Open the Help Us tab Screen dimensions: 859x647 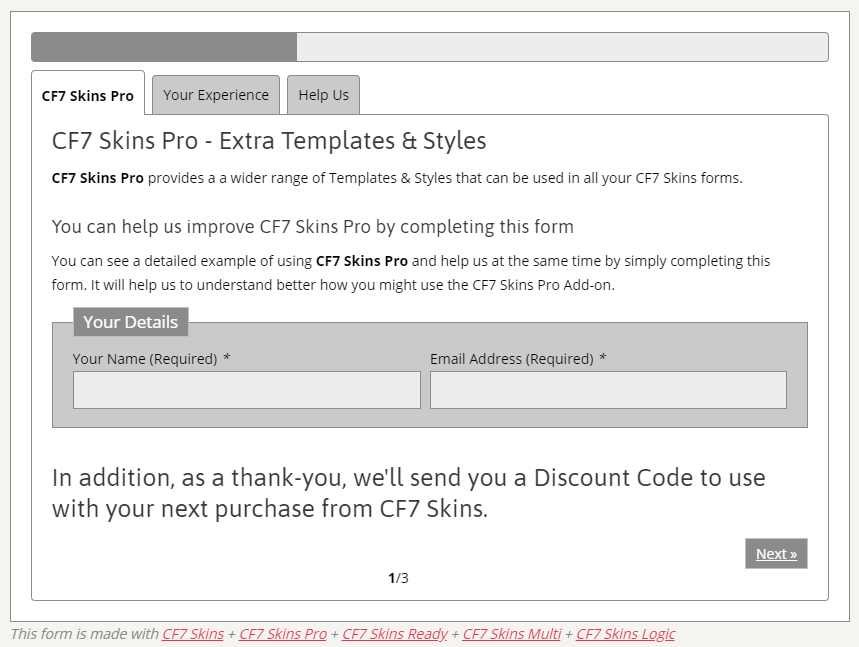click(323, 95)
